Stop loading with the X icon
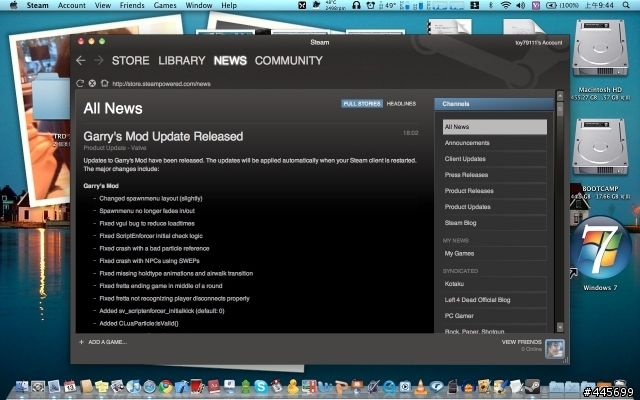 (92, 83)
